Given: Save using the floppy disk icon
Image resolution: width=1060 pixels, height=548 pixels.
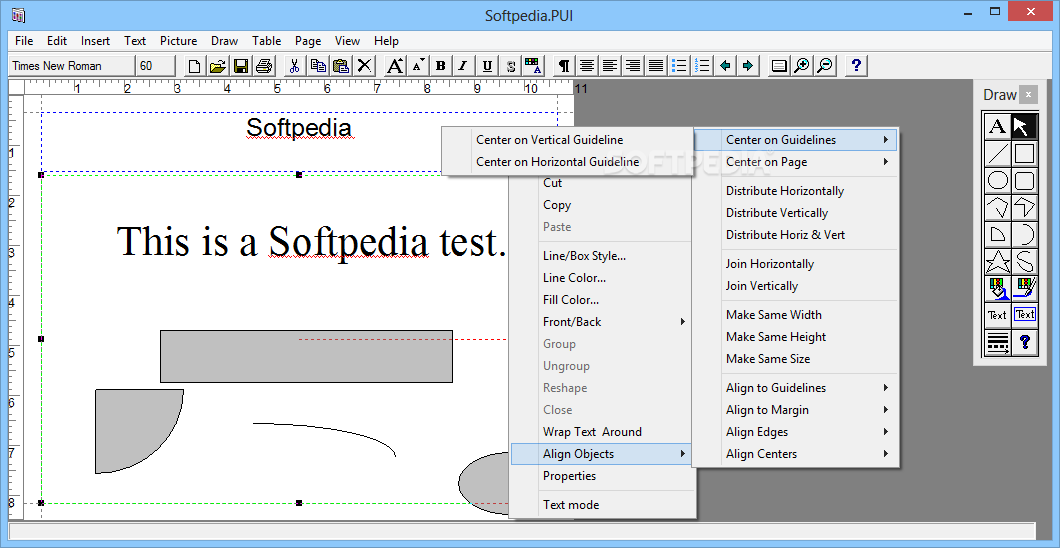Looking at the screenshot, I should click(x=240, y=66).
